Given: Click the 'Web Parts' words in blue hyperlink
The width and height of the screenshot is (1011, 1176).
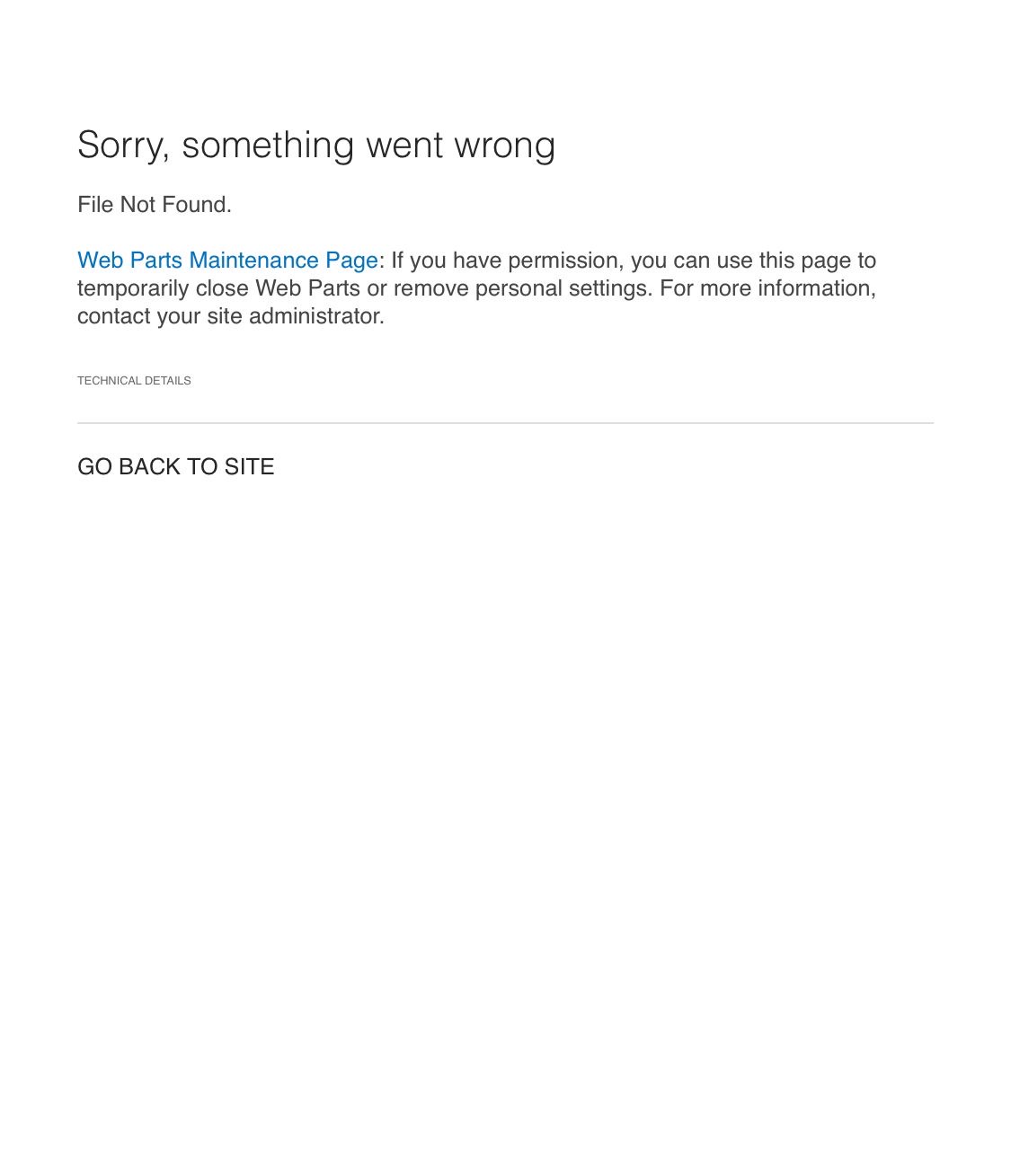Looking at the screenshot, I should [x=129, y=261].
